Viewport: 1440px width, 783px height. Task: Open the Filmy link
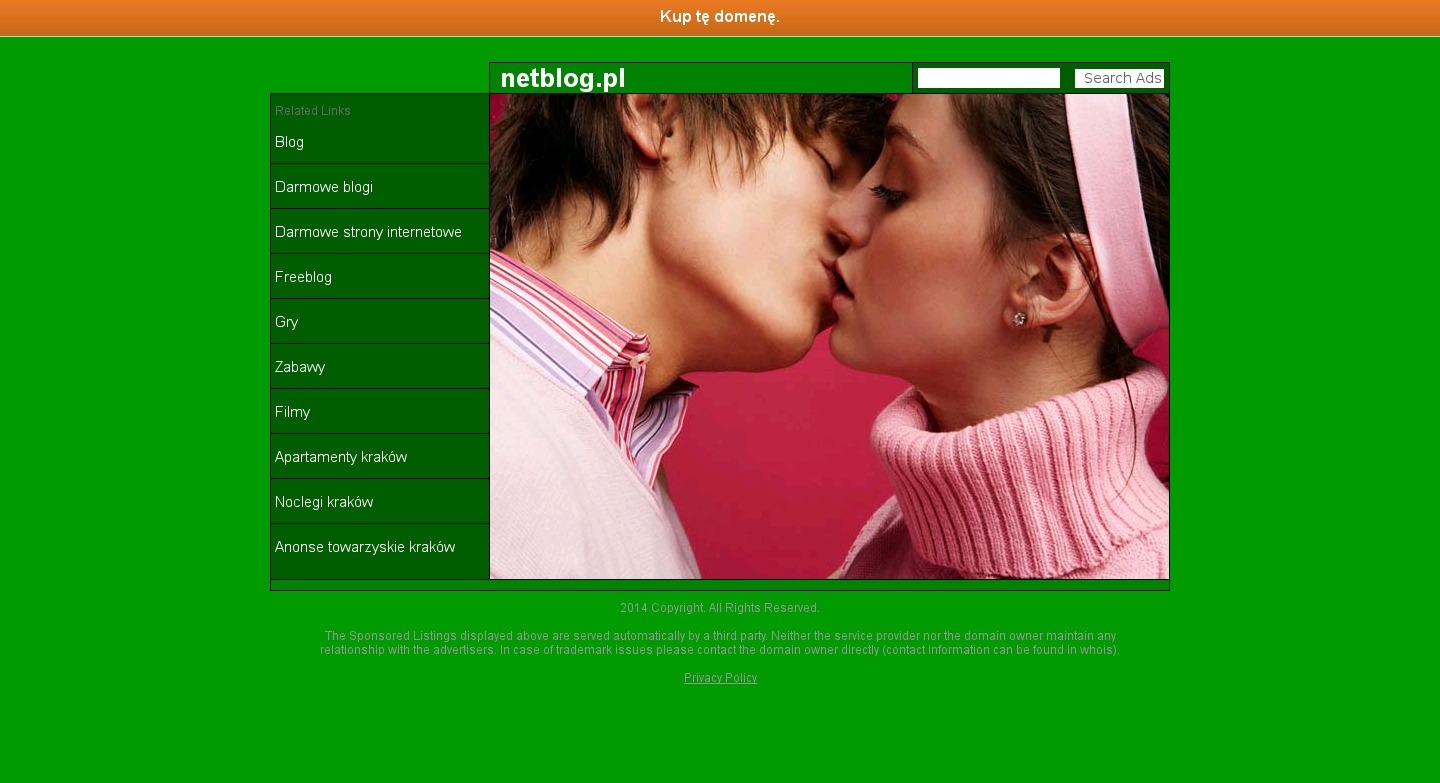[292, 412]
